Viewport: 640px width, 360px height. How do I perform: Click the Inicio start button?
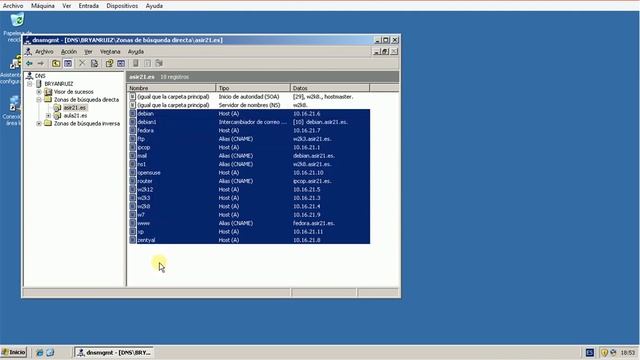pos(13,352)
